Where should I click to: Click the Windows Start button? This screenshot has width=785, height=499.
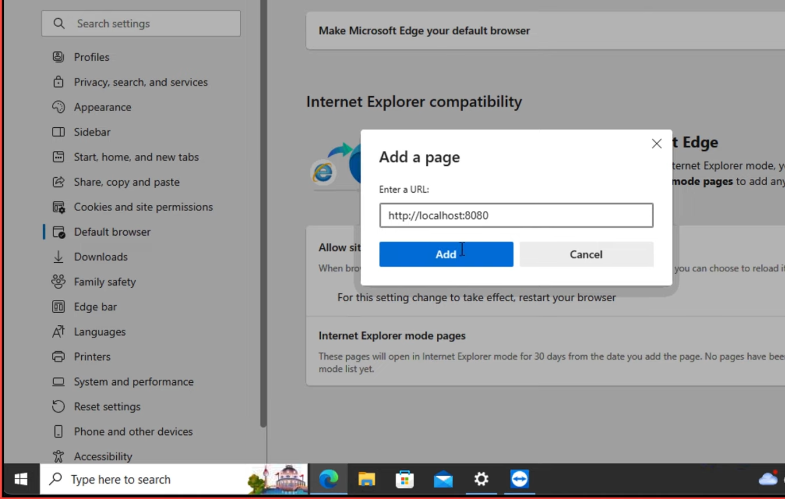point(21,479)
